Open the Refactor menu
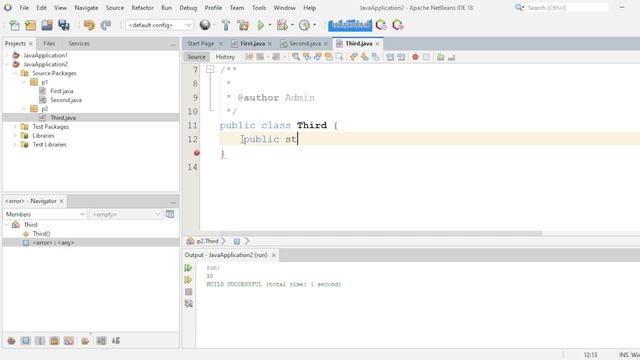Viewport: 640px width, 360px height. [x=142, y=8]
